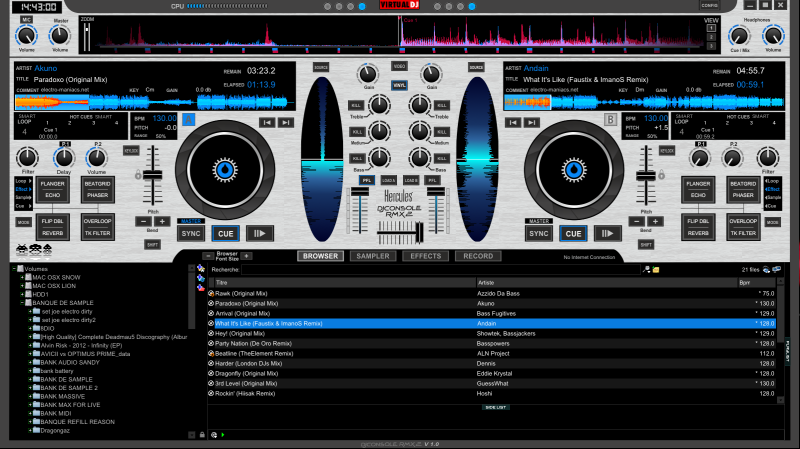Click the search options icon beside search field
Screen dimensions: 800x449
tap(646, 269)
